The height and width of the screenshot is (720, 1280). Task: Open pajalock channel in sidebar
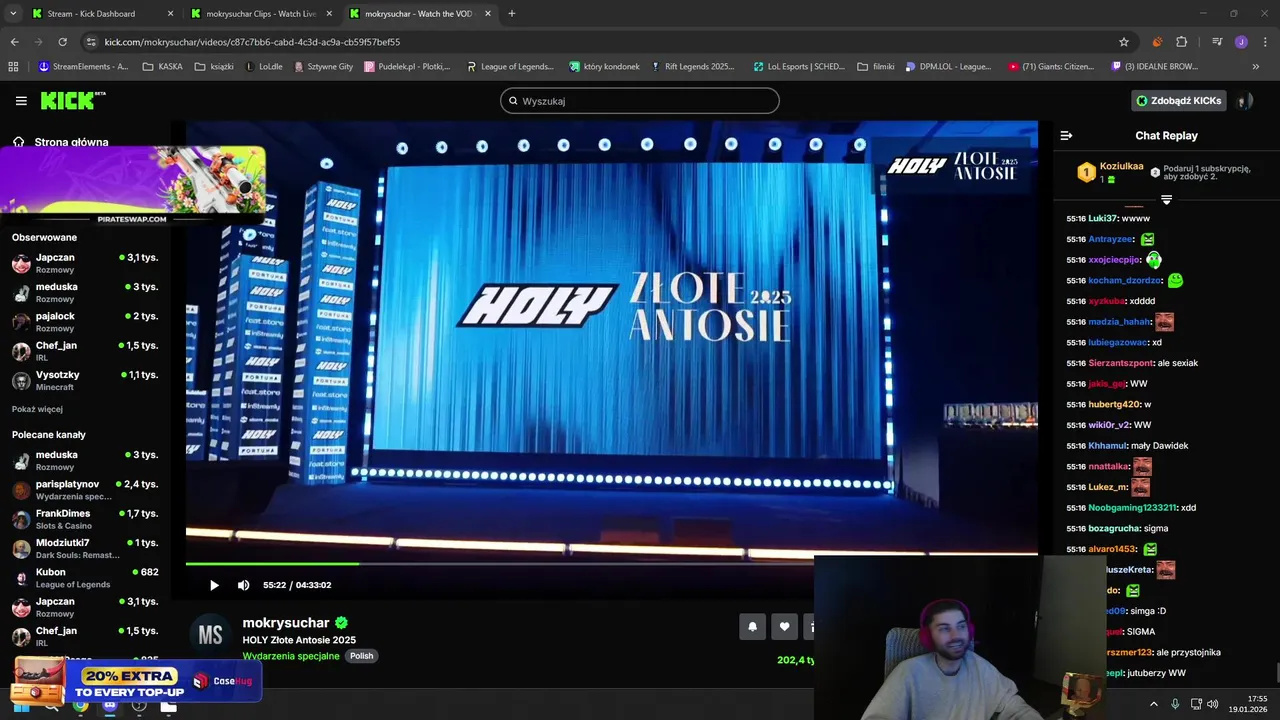click(x=85, y=322)
